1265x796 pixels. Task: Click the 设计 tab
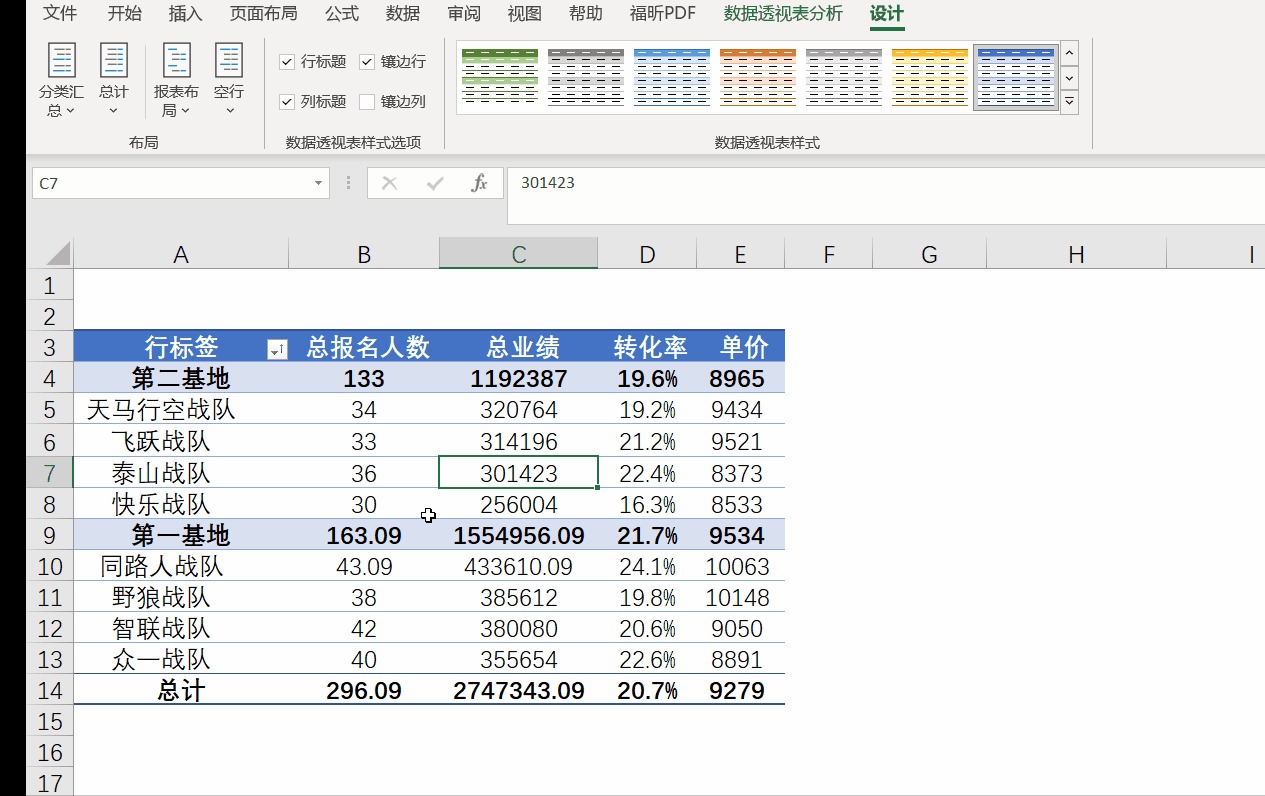coord(886,13)
